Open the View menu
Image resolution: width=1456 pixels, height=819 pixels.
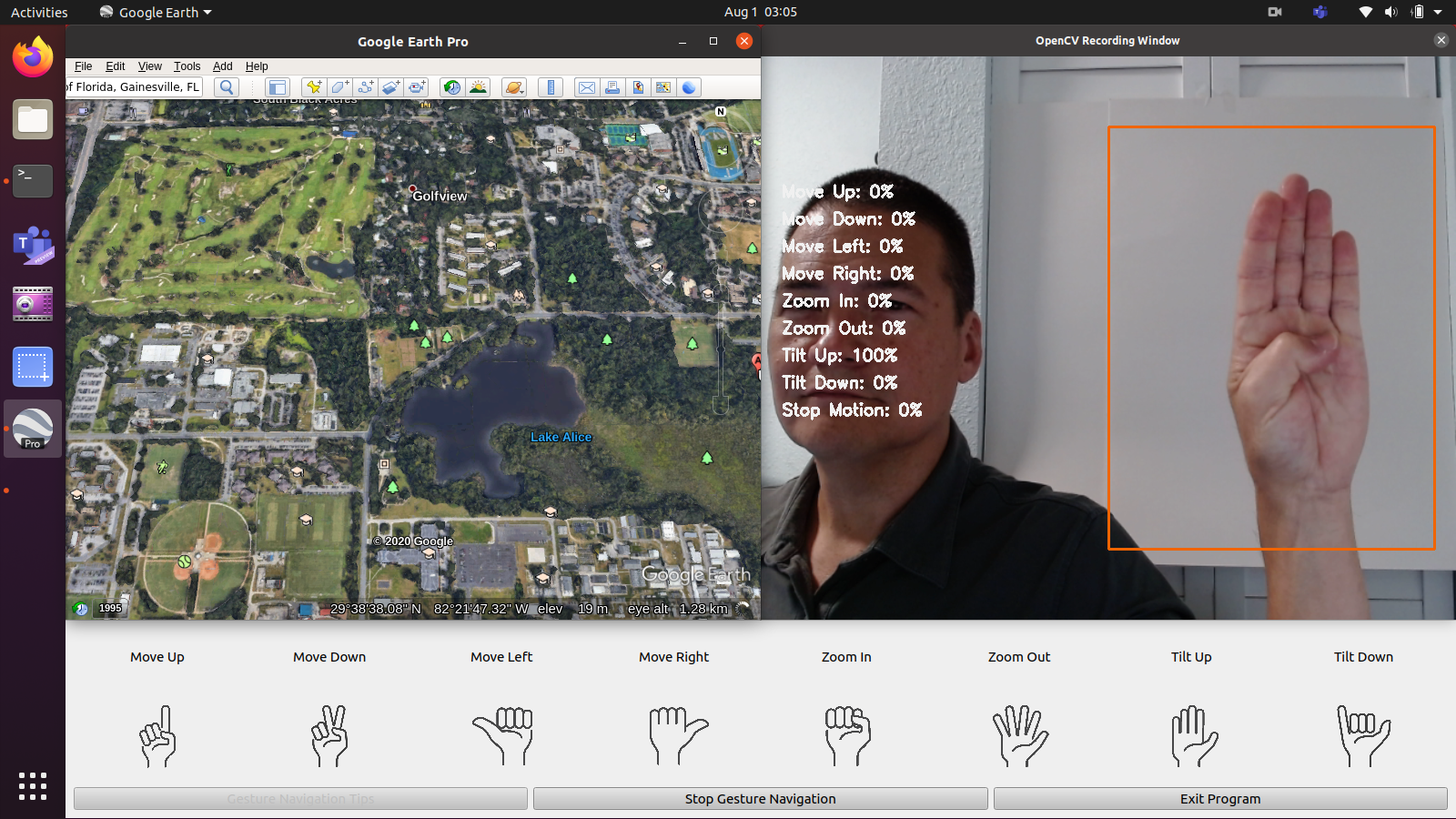point(150,66)
